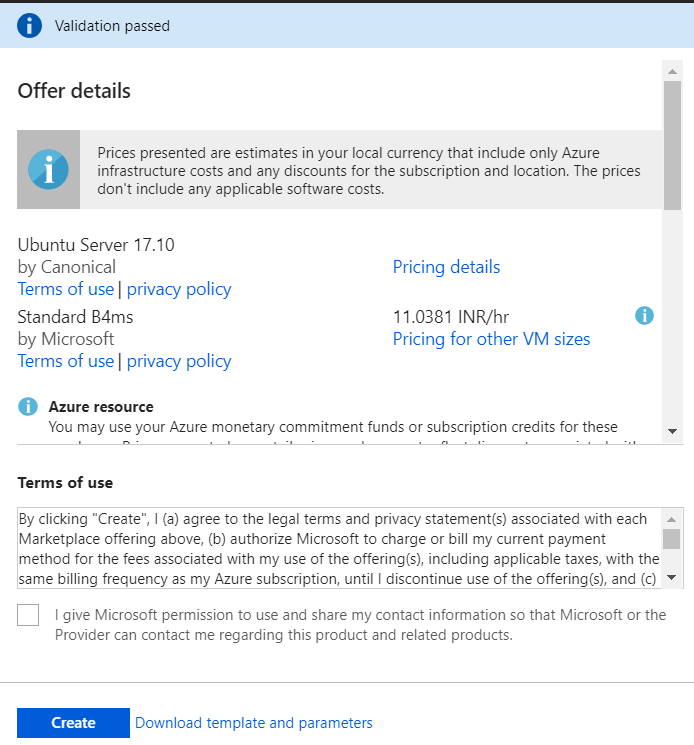Click the large info icon in the price estimates banner

pos(48,169)
